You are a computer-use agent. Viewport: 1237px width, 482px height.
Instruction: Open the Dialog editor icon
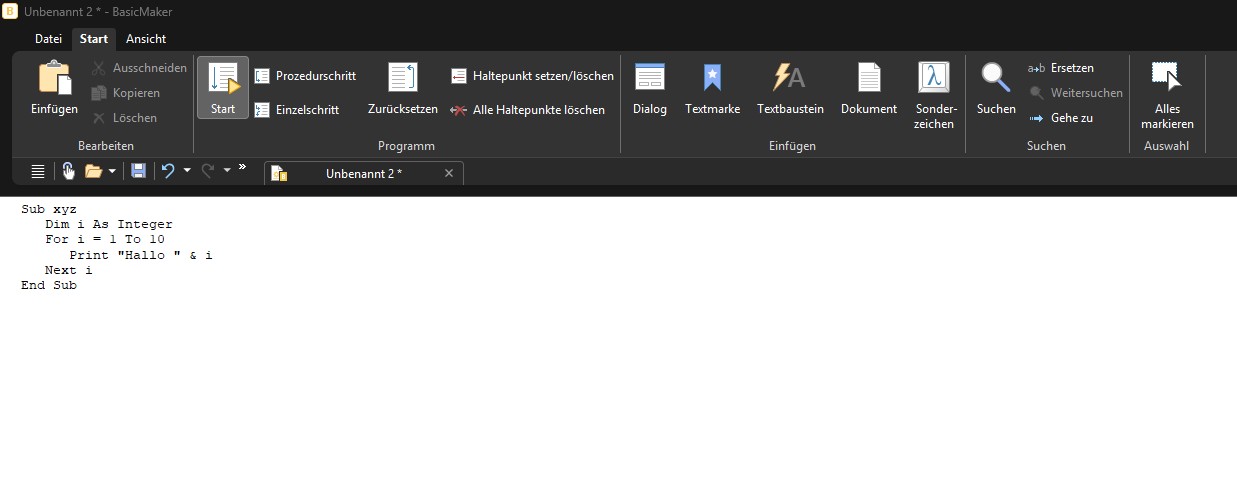[650, 78]
